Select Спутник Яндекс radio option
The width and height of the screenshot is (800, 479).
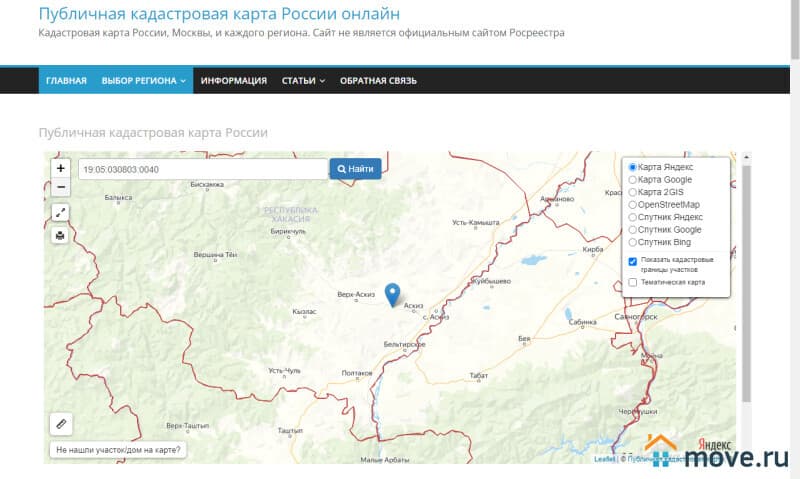[633, 217]
